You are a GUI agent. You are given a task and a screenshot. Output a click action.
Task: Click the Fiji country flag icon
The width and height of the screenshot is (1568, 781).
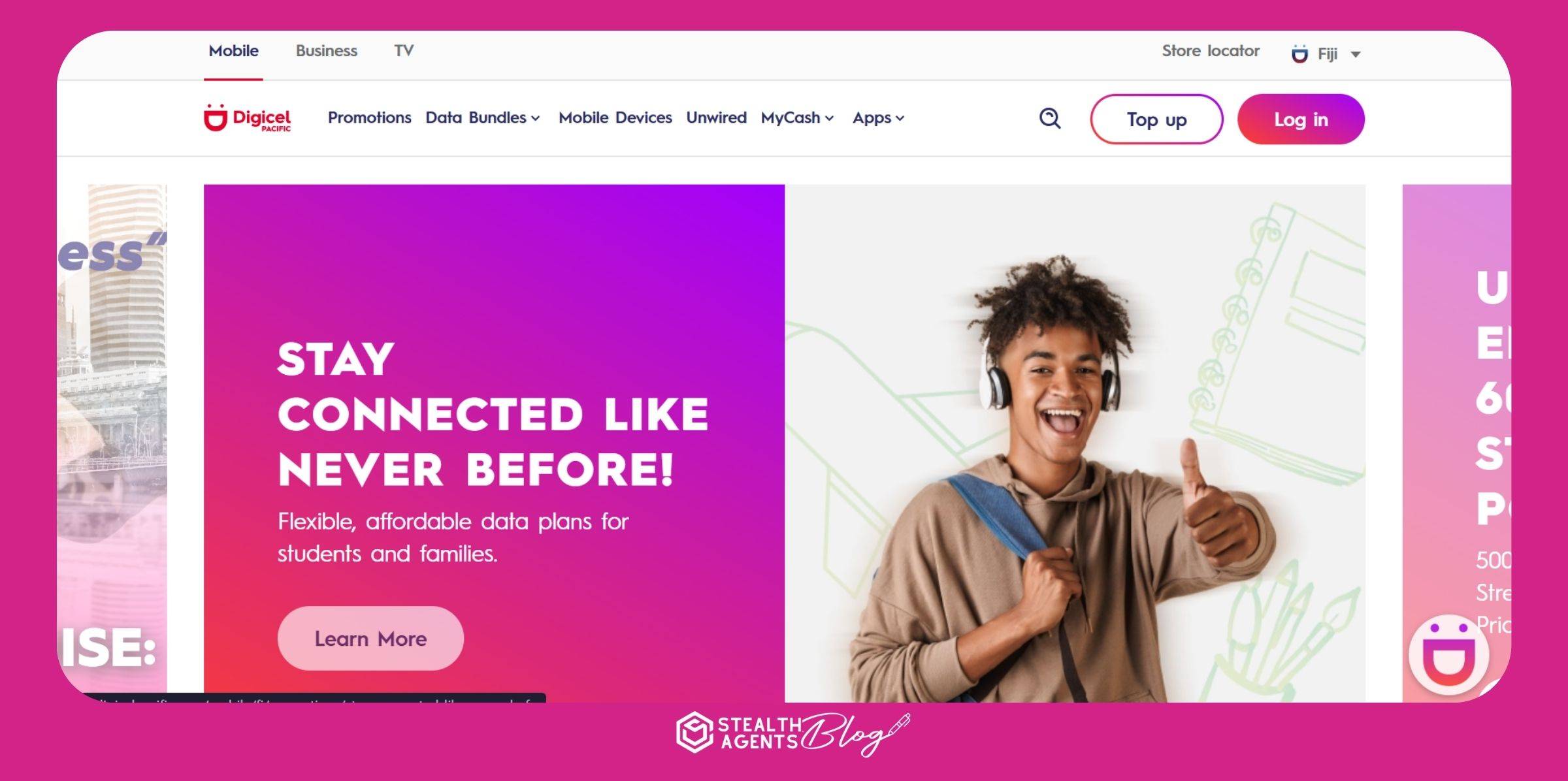pos(1299,54)
